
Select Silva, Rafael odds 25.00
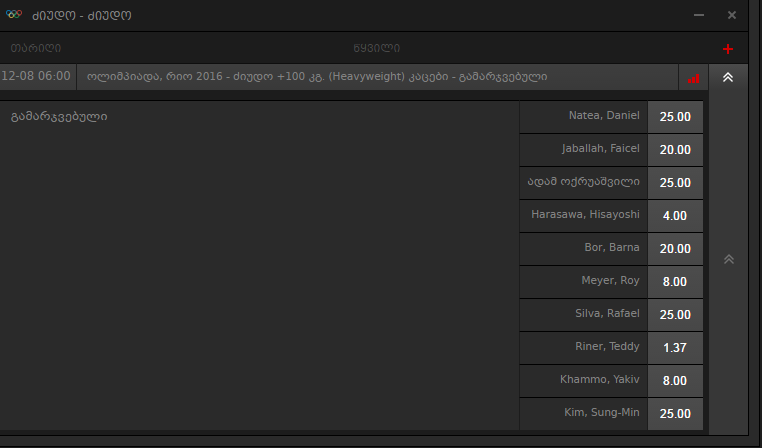tap(675, 315)
